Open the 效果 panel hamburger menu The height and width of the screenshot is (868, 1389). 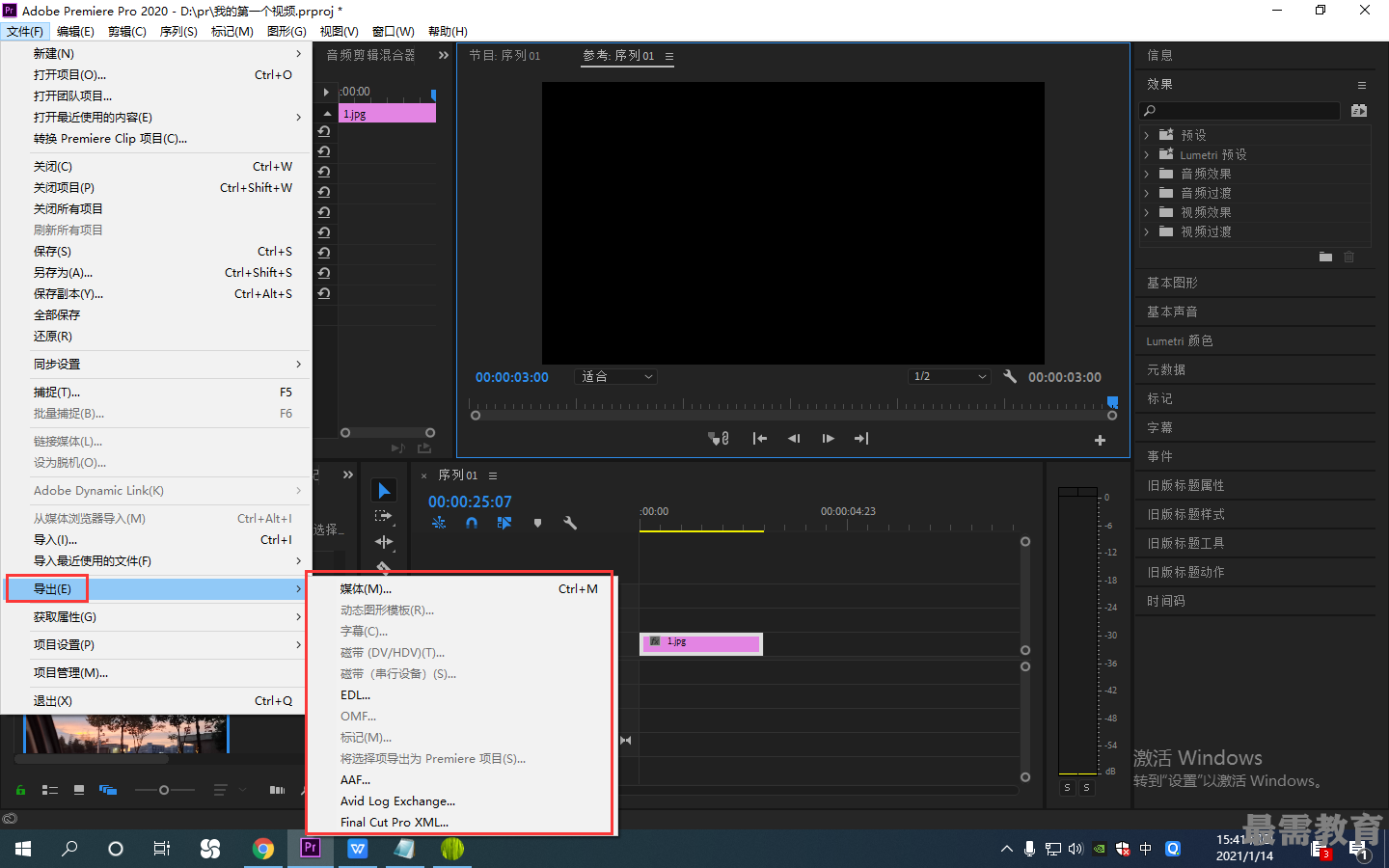(1362, 85)
